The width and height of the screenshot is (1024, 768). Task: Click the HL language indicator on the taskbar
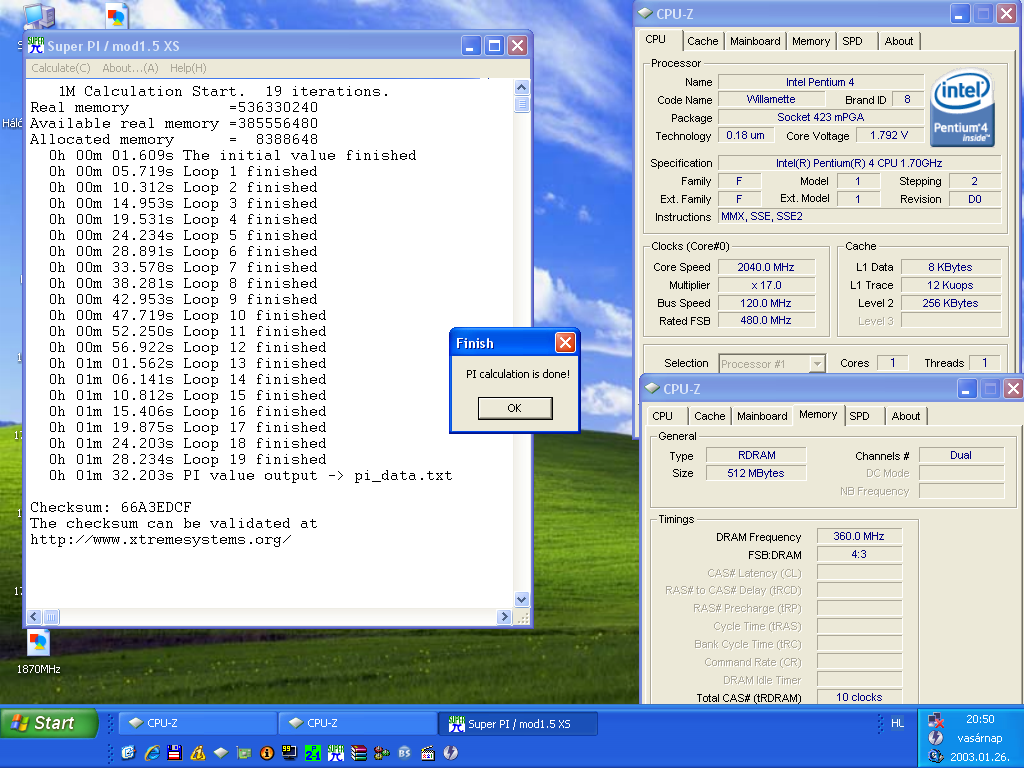pos(897,723)
